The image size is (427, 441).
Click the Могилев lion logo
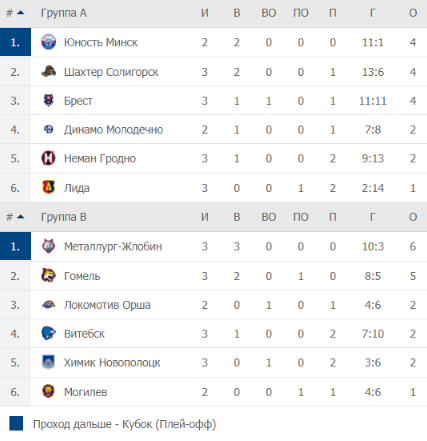coord(48,391)
